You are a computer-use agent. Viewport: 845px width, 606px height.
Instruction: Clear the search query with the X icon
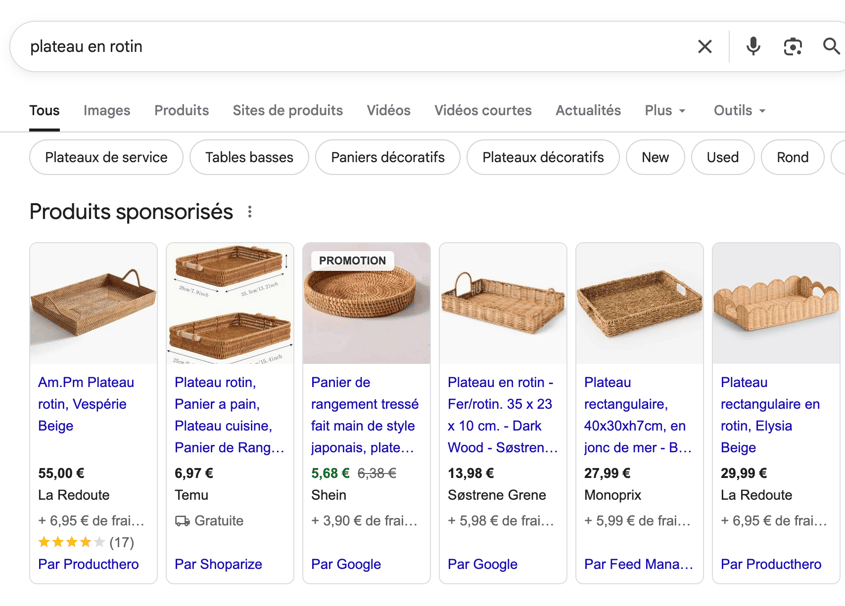[705, 46]
